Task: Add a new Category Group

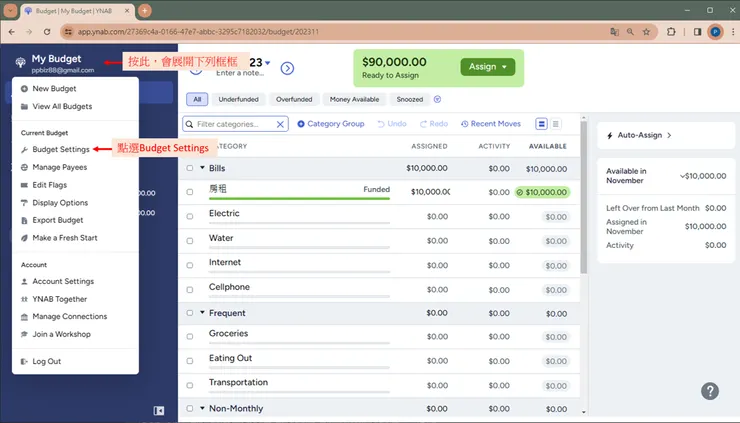Action: click(331, 124)
